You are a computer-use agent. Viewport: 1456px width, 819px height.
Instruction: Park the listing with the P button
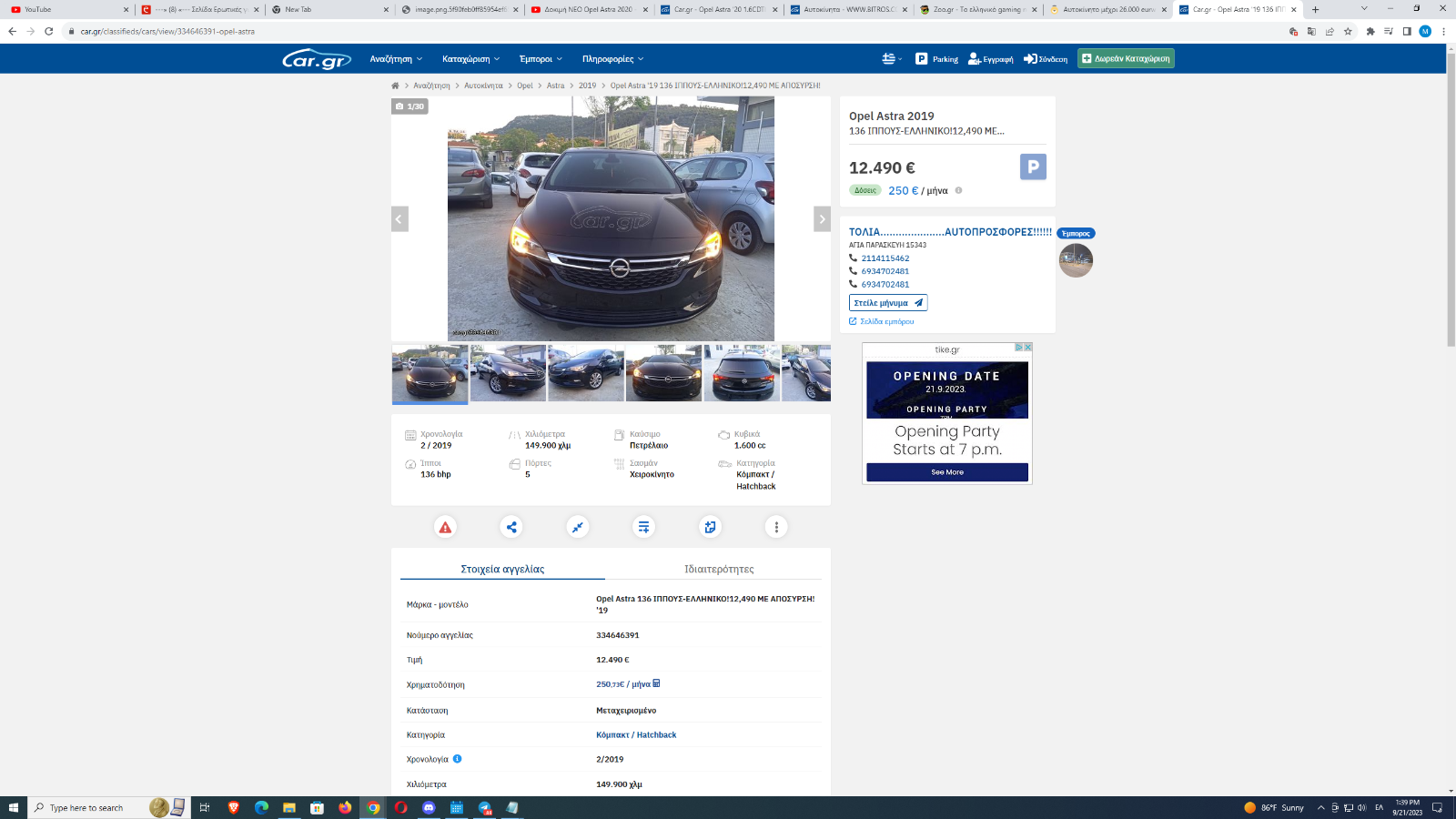pos(1033,167)
